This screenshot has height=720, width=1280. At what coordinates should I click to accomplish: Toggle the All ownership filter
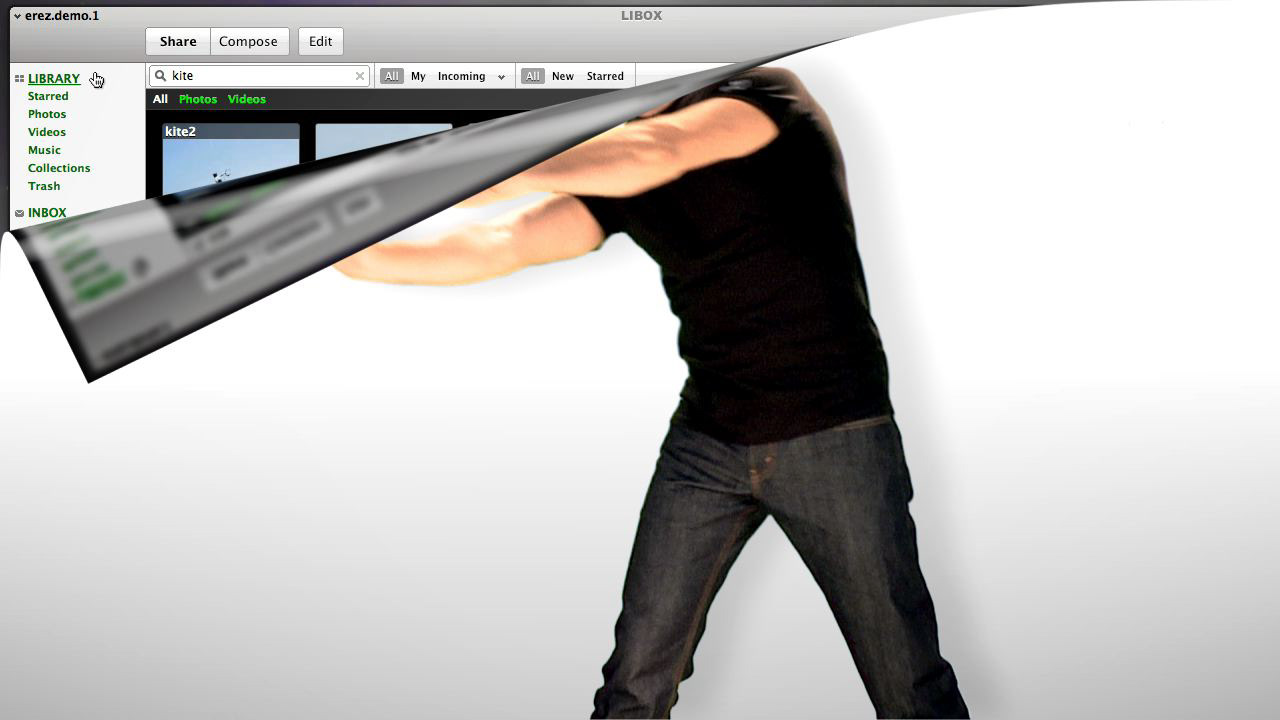[392, 76]
